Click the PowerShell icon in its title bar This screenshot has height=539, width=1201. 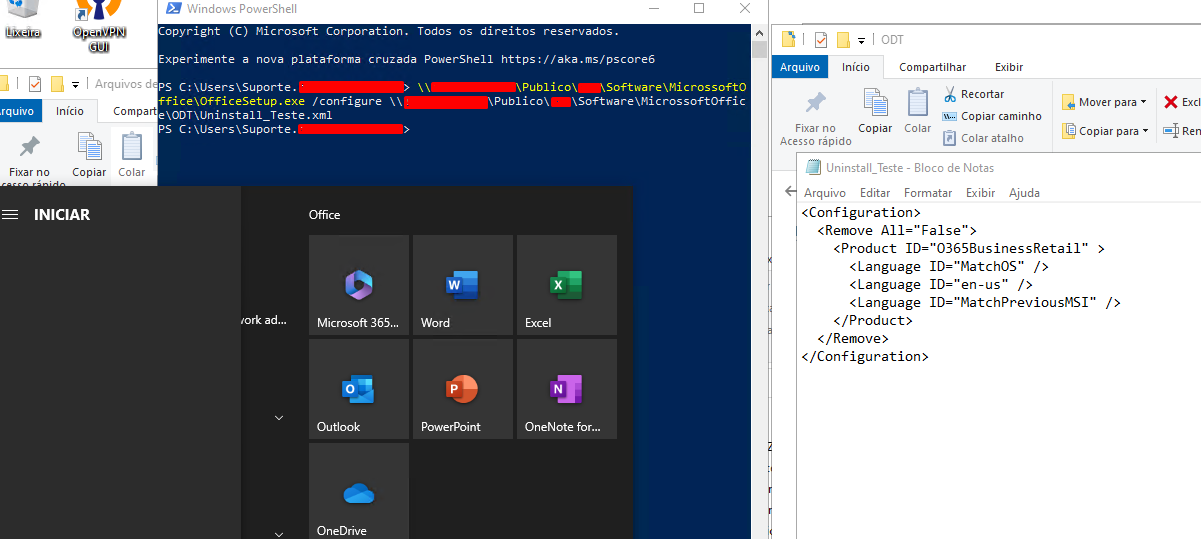tap(173, 8)
